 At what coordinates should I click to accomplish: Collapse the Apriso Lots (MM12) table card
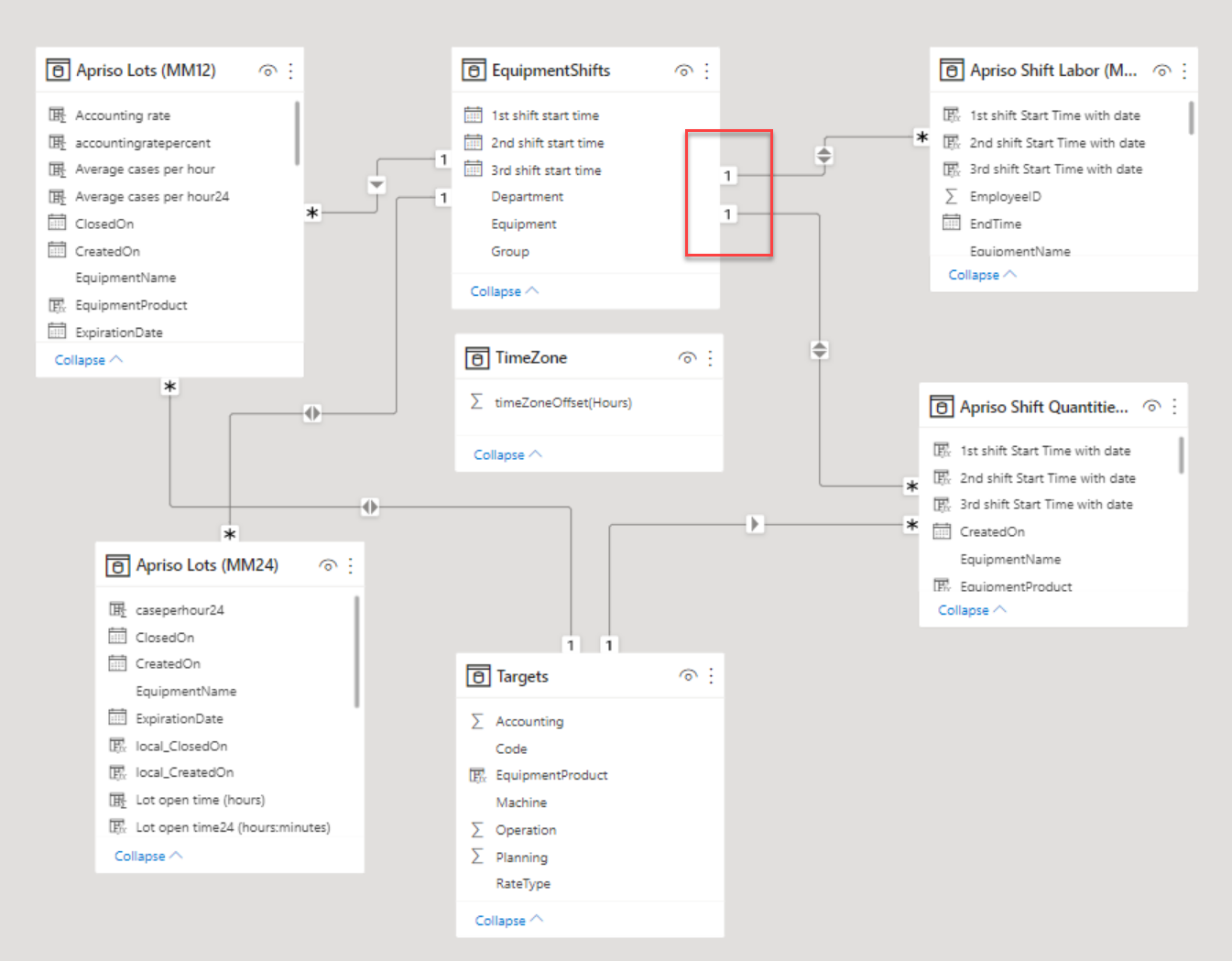[89, 360]
